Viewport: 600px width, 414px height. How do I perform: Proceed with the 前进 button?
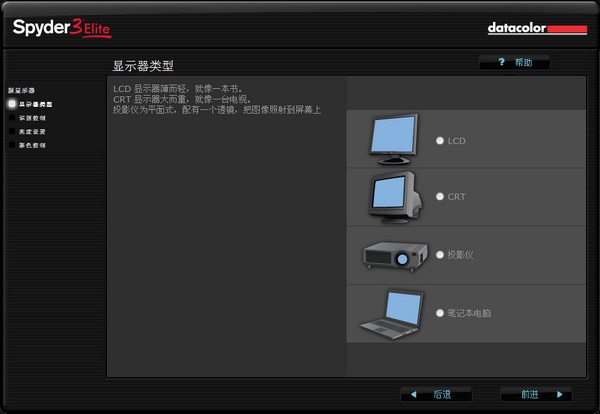point(536,394)
